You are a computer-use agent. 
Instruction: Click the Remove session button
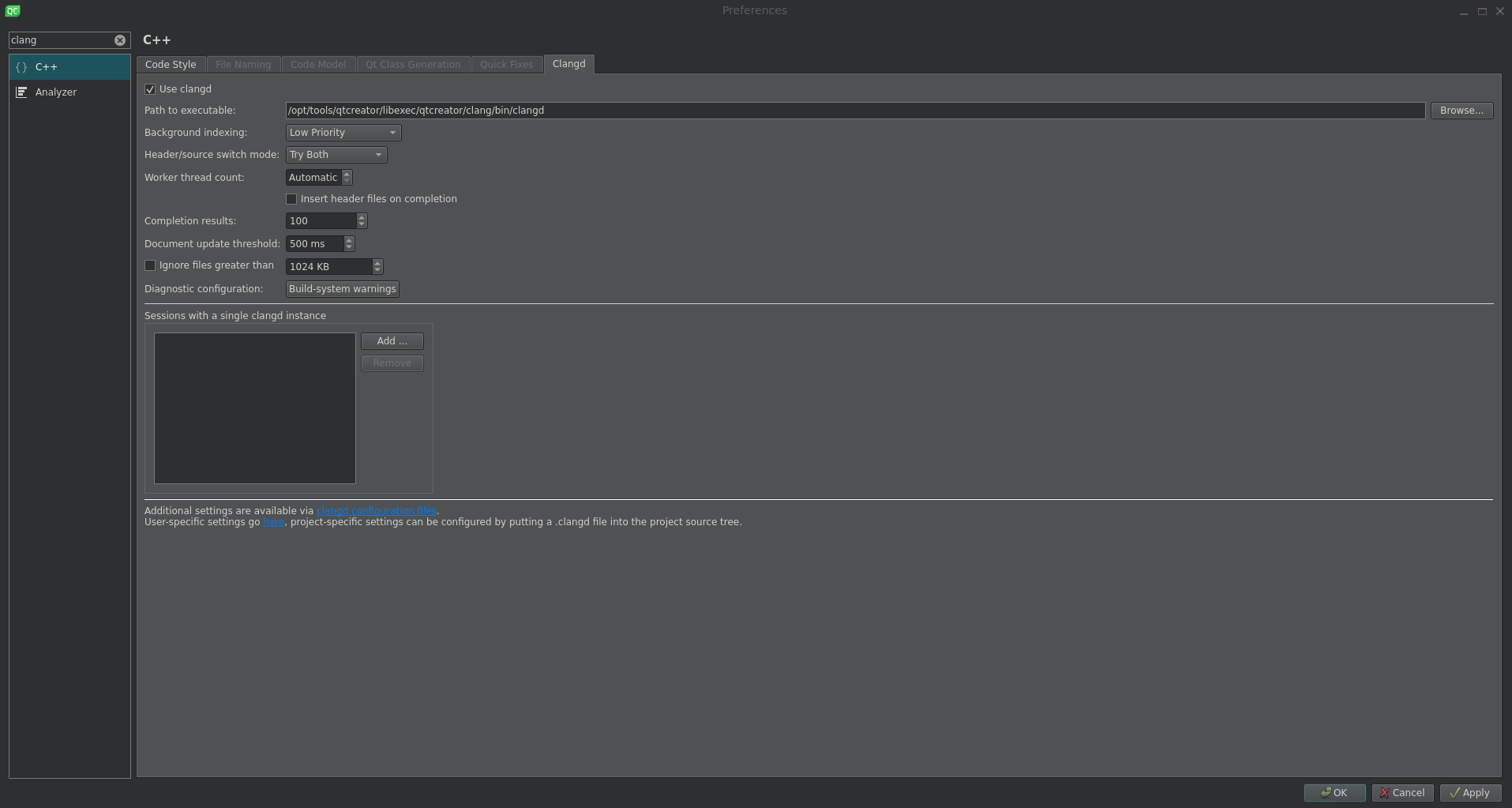pyautogui.click(x=392, y=363)
